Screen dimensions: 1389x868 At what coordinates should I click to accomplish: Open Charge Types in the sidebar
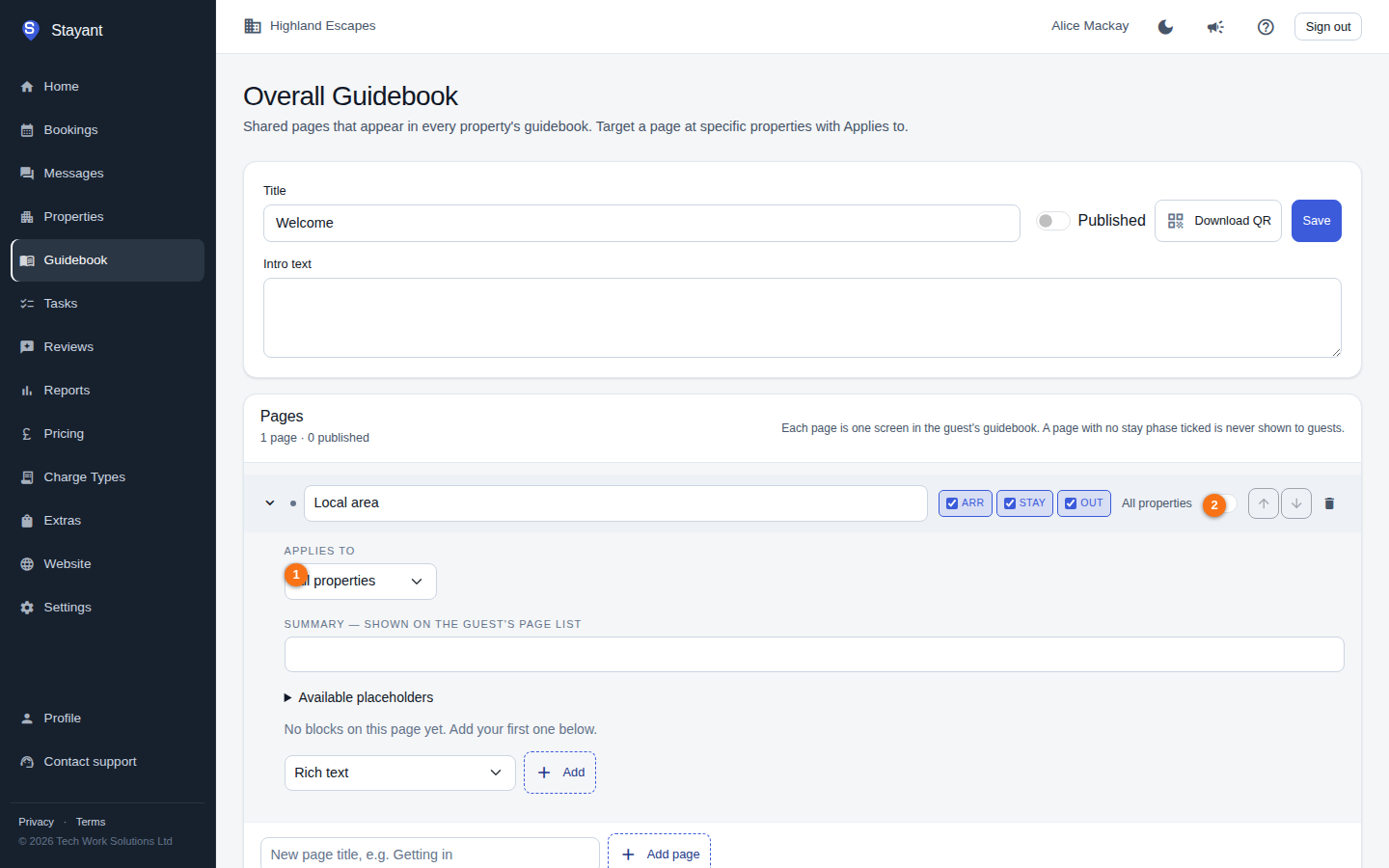107,477
